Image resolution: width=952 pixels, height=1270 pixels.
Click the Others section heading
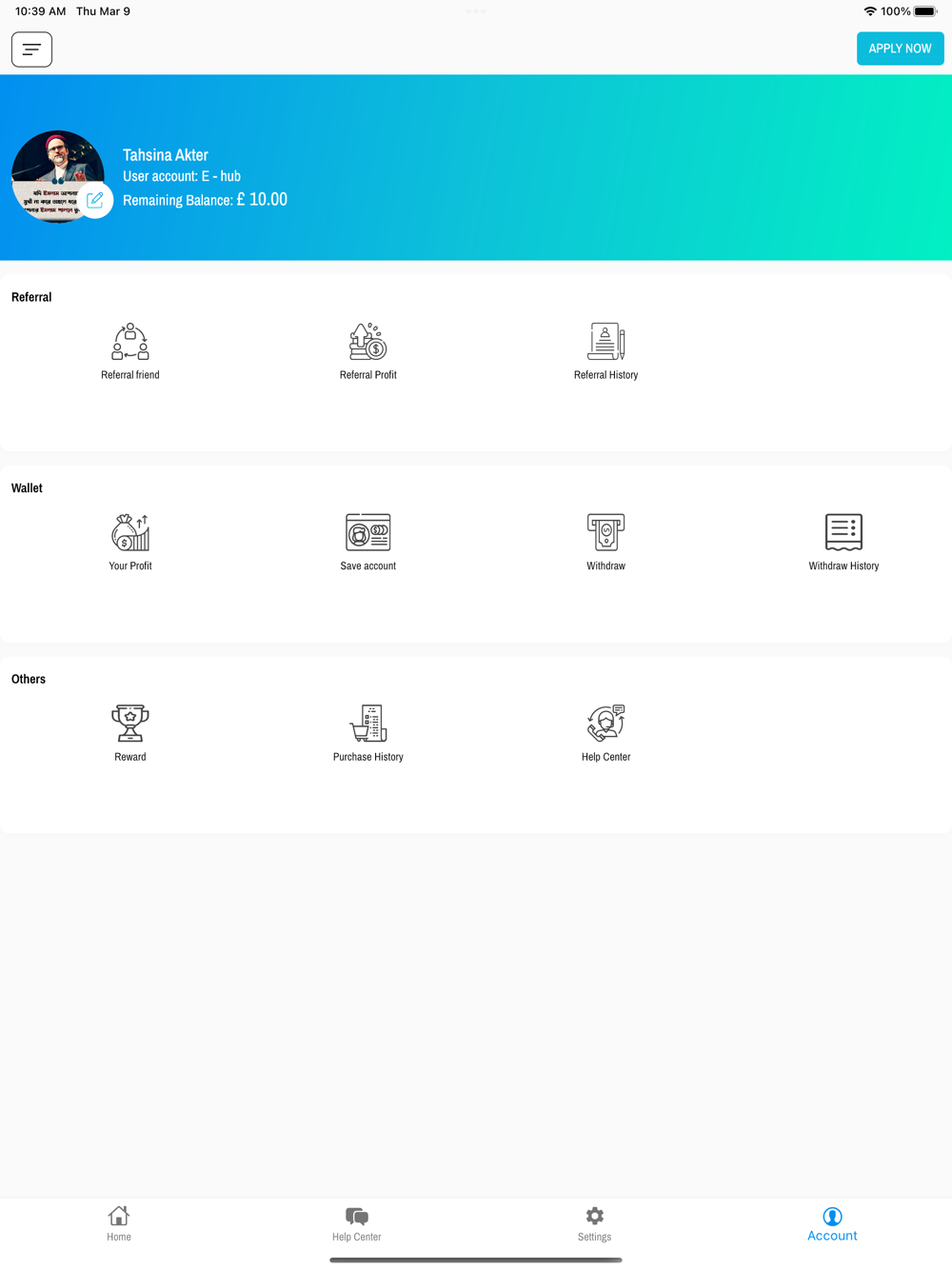pyautogui.click(x=29, y=679)
